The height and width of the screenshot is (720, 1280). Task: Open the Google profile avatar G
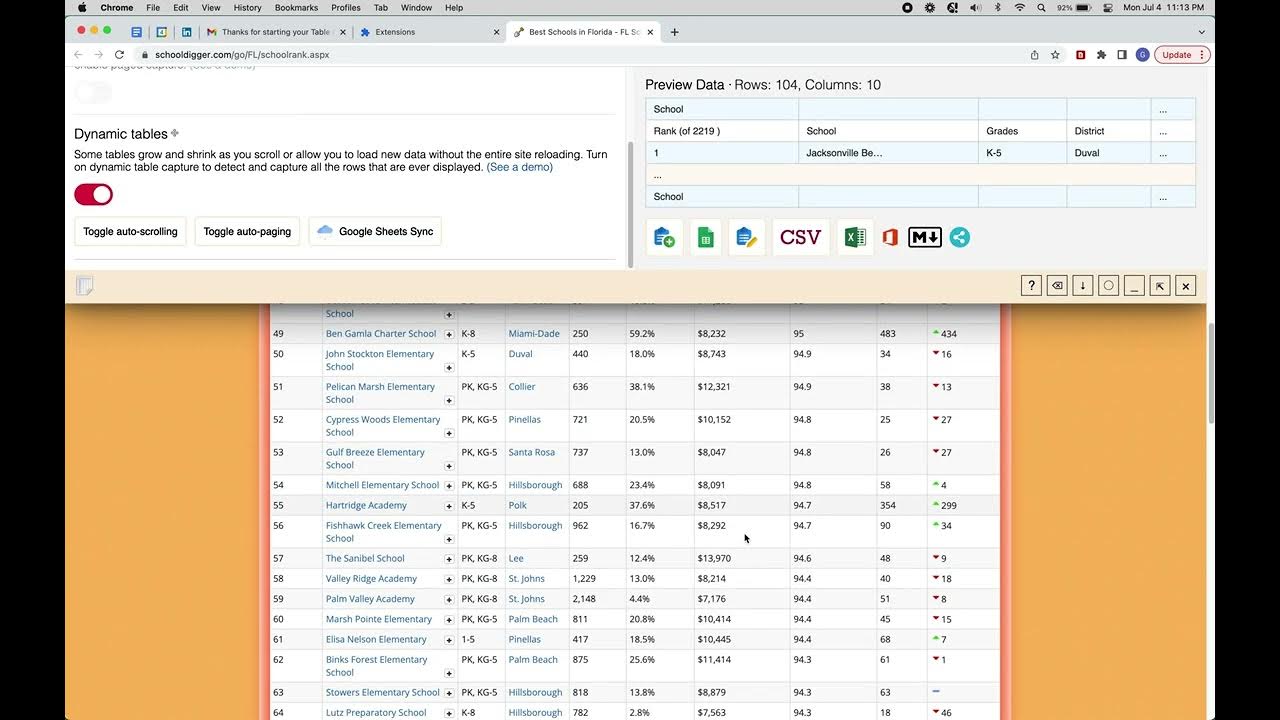(1142, 55)
